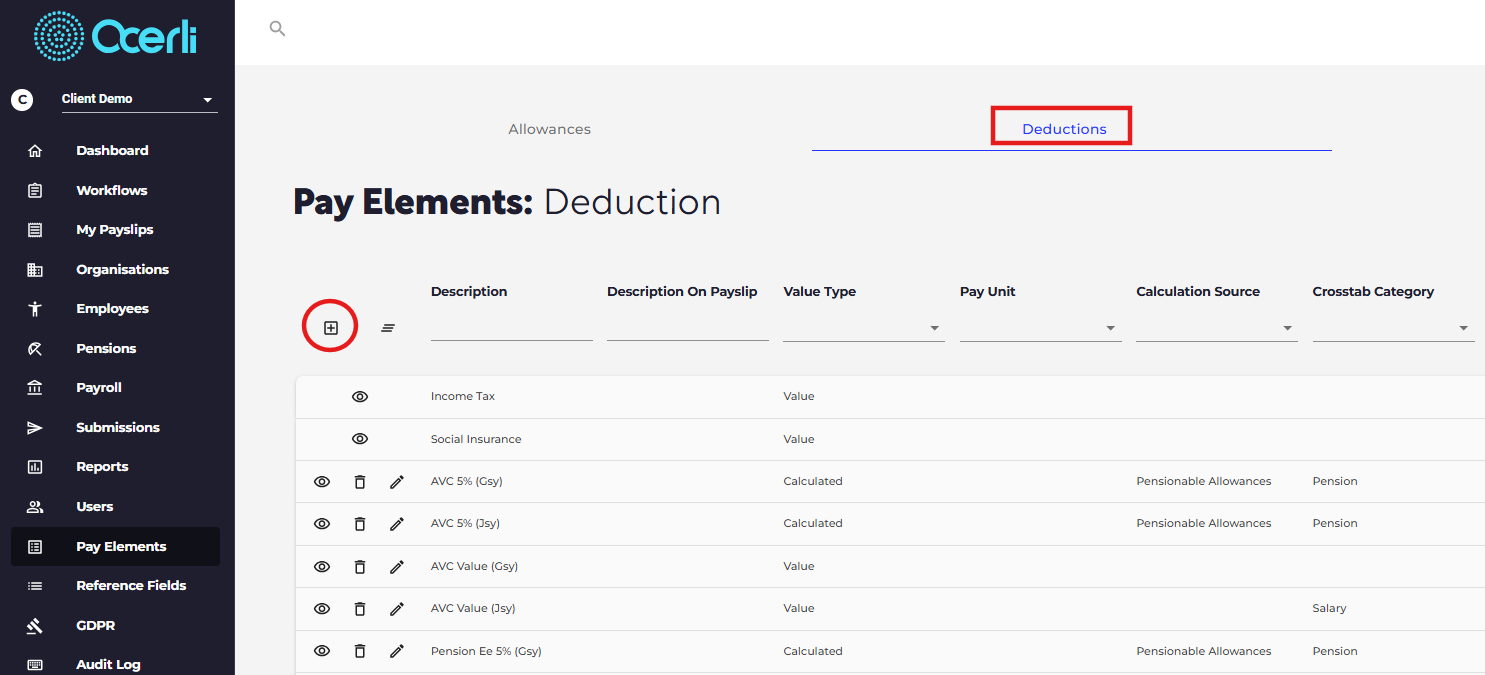
Task: Edit the AVC 5% (Gsy) deduction
Action: tap(397, 482)
